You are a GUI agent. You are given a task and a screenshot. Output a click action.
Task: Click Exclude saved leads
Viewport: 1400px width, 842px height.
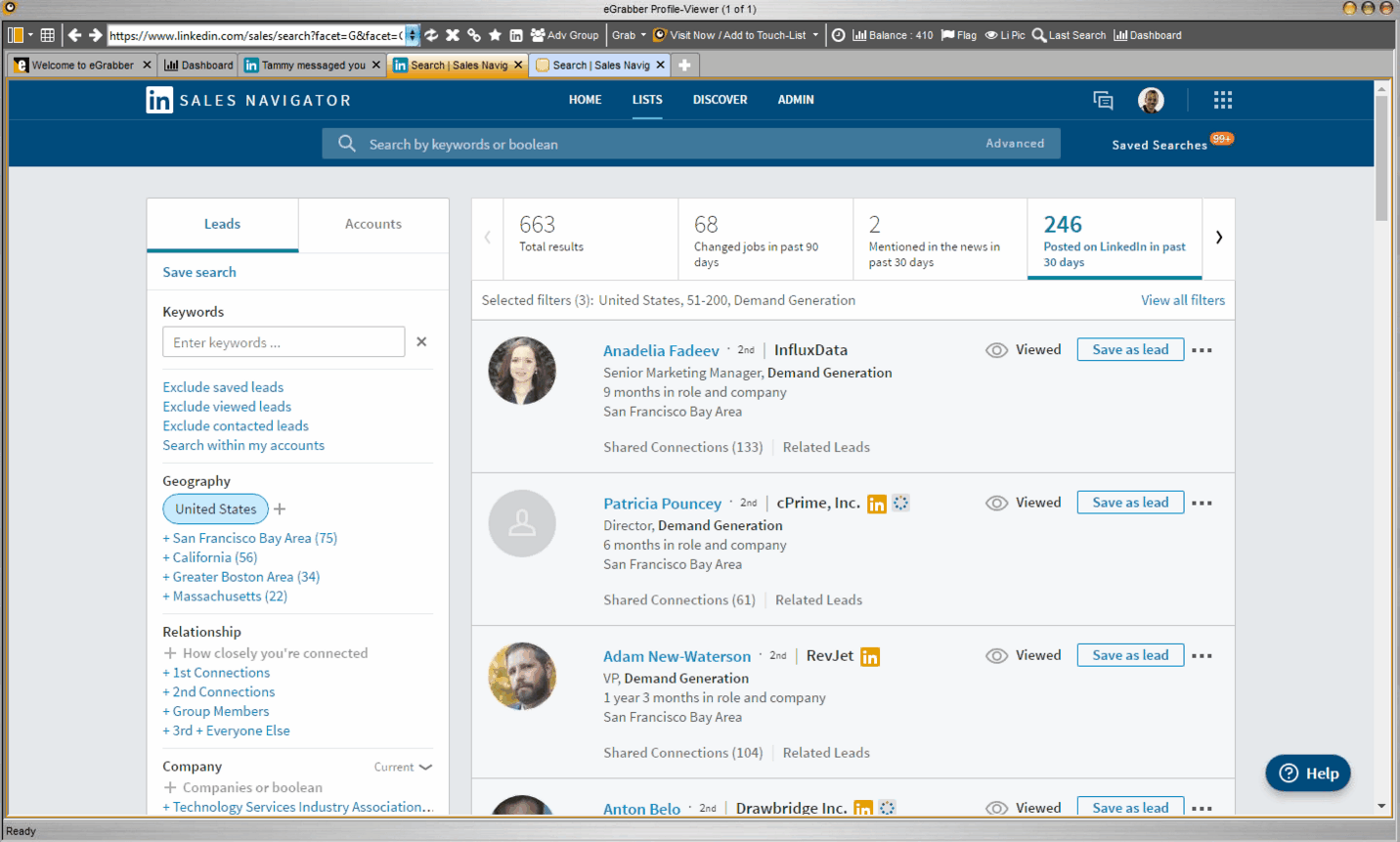[x=223, y=387]
